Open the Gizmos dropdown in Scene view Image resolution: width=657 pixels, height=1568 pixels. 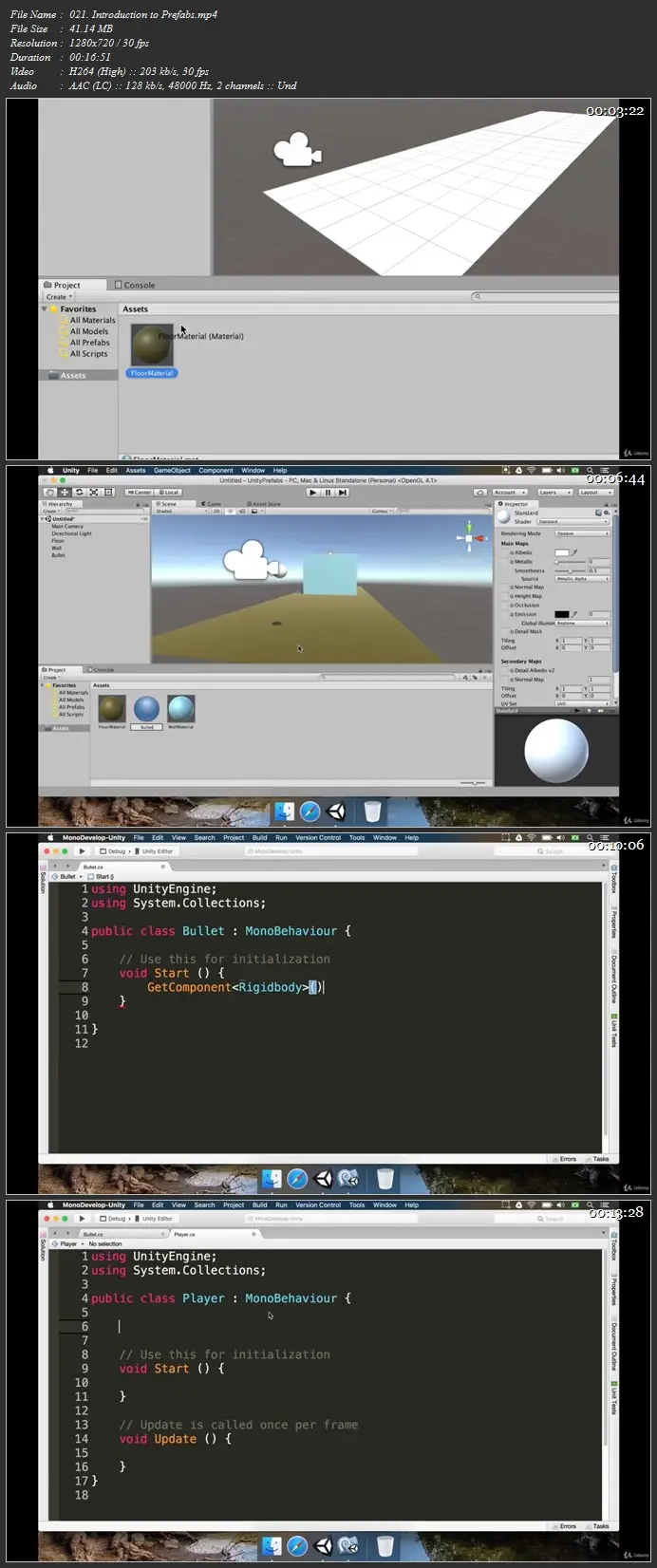pyautogui.click(x=382, y=511)
